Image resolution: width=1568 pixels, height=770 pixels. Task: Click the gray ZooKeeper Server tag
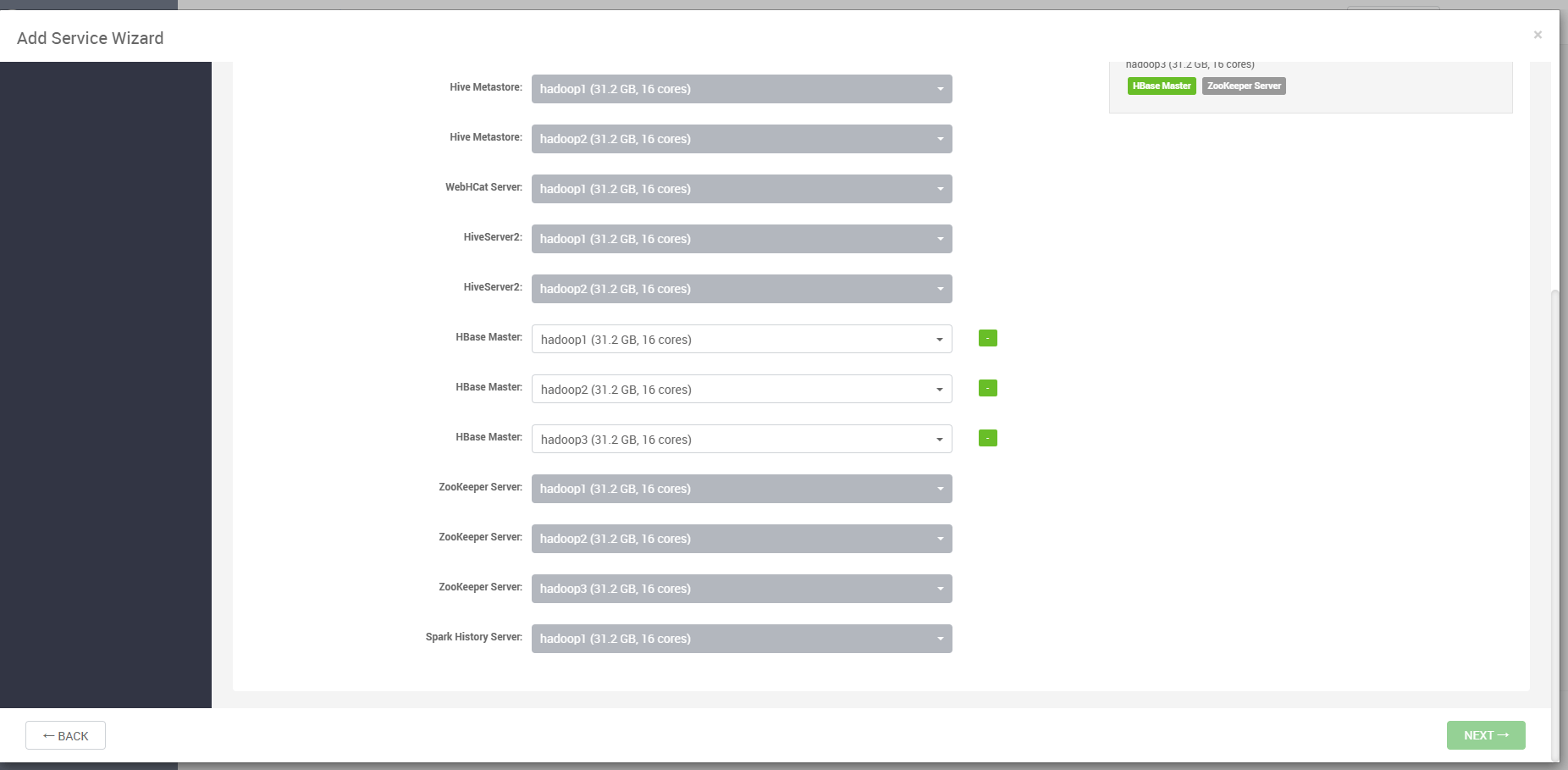(x=1243, y=86)
